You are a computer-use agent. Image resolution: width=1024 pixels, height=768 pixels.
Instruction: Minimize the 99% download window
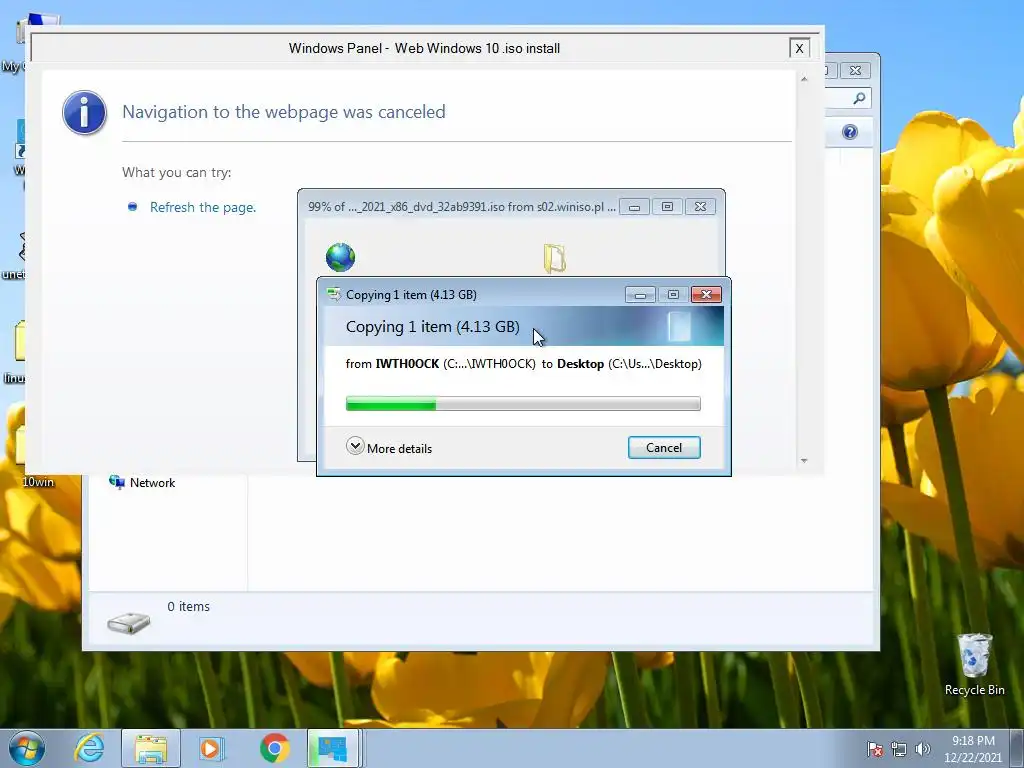pos(633,207)
